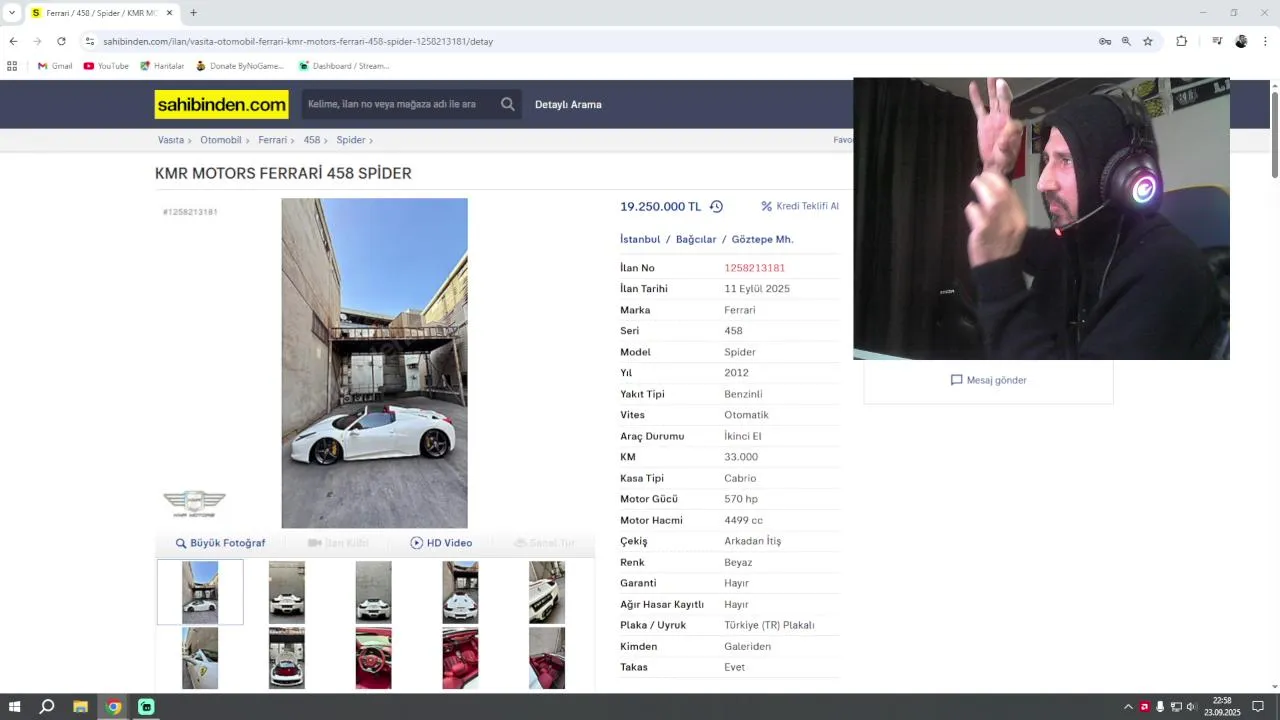1280x720 pixels.
Task: Open Chrome three-dot menu
Action: (1265, 41)
